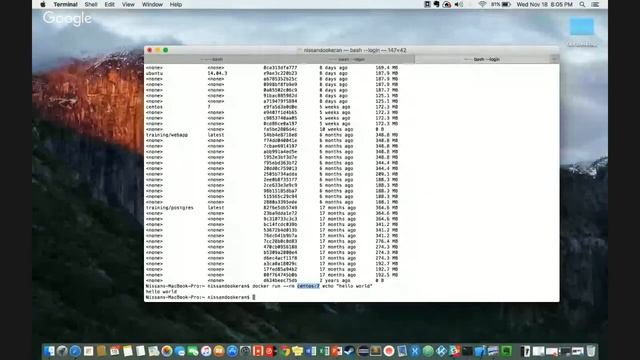Open the Trash in the Dock
Image resolution: width=640 pixels, height=360 pixels.
pyautogui.click(x=591, y=351)
